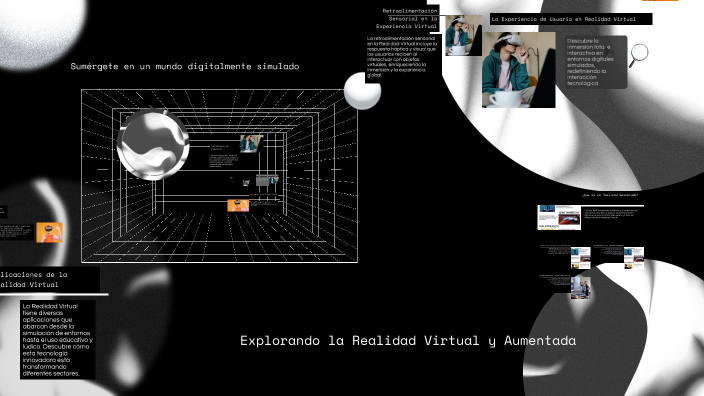The image size is (704, 396).
Task: Select paragraph 'La Realidad Virtual tiene diversas aplicaciones'
Action: pos(57,340)
